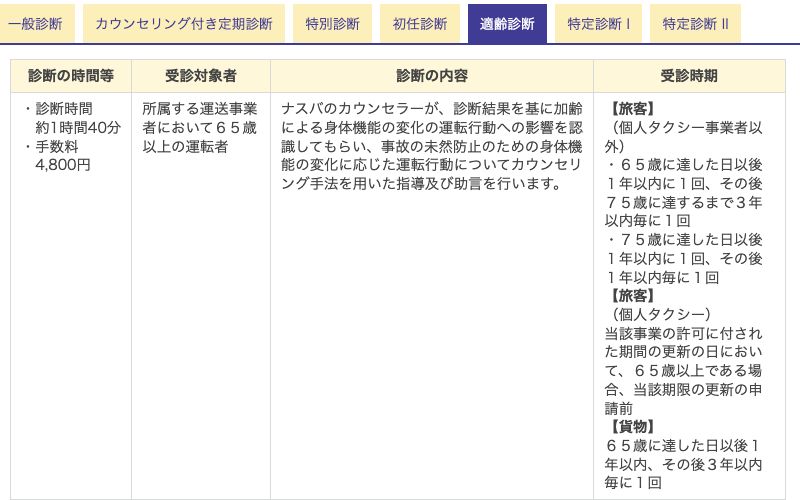Click the 受診時期 column header
Image resolution: width=800 pixels, height=500 pixels.
pyautogui.click(x=689, y=76)
